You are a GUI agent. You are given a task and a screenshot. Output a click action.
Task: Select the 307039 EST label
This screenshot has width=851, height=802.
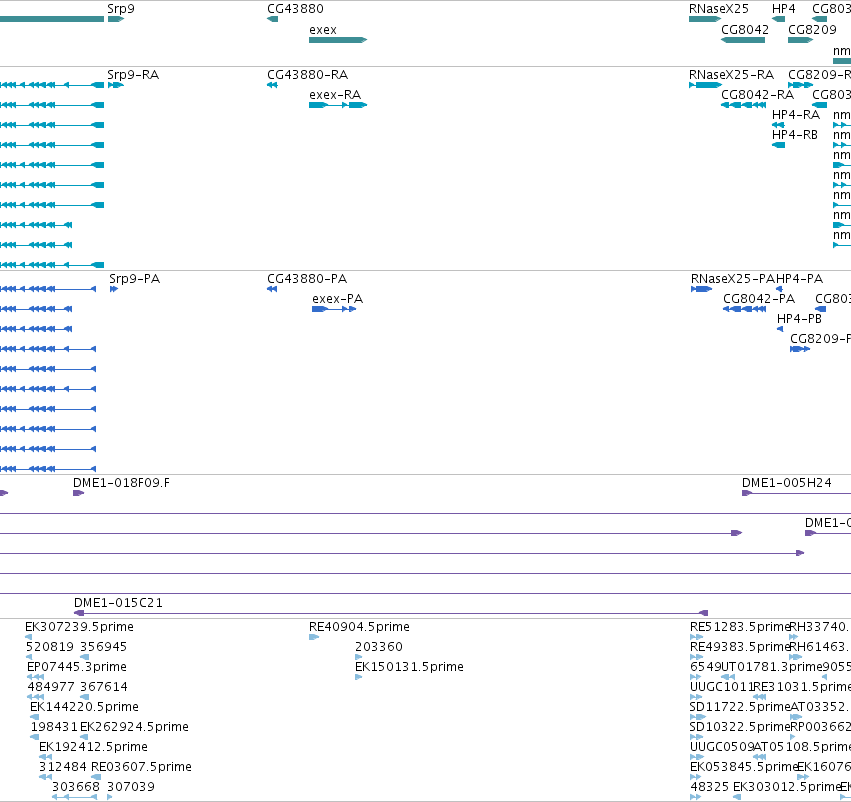point(131,787)
